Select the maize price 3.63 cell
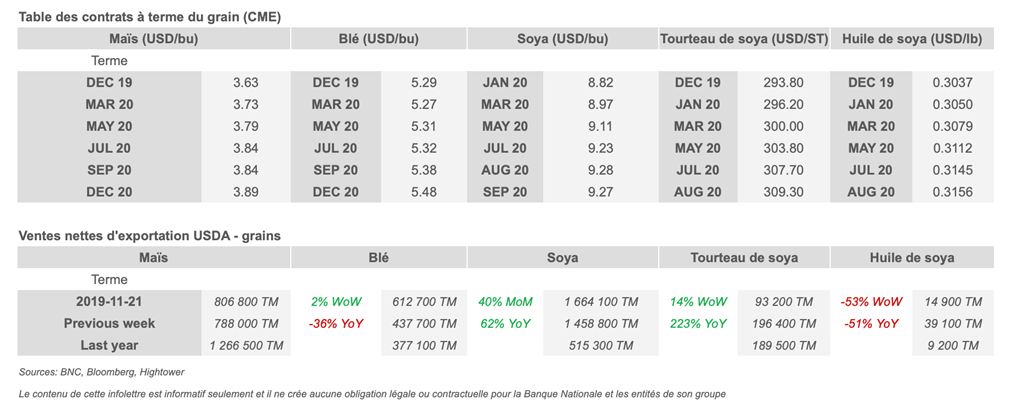Image resolution: width=1024 pixels, height=417 pixels. point(245,83)
